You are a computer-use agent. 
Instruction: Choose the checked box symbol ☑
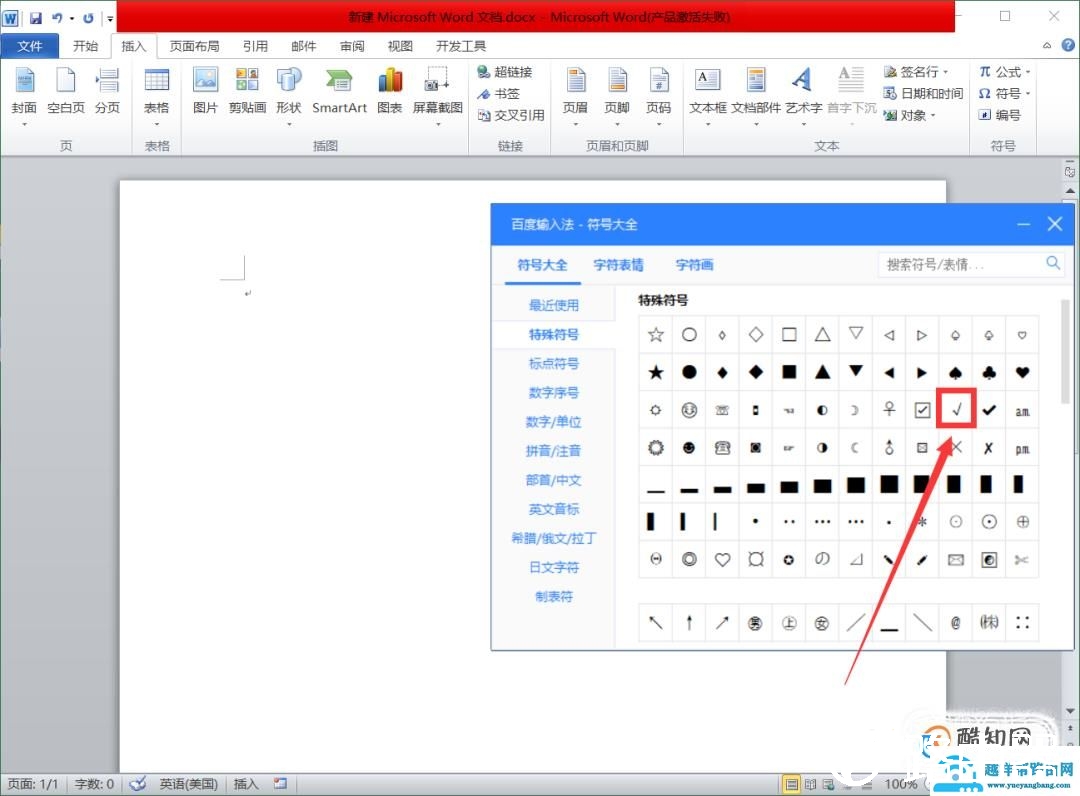[922, 410]
